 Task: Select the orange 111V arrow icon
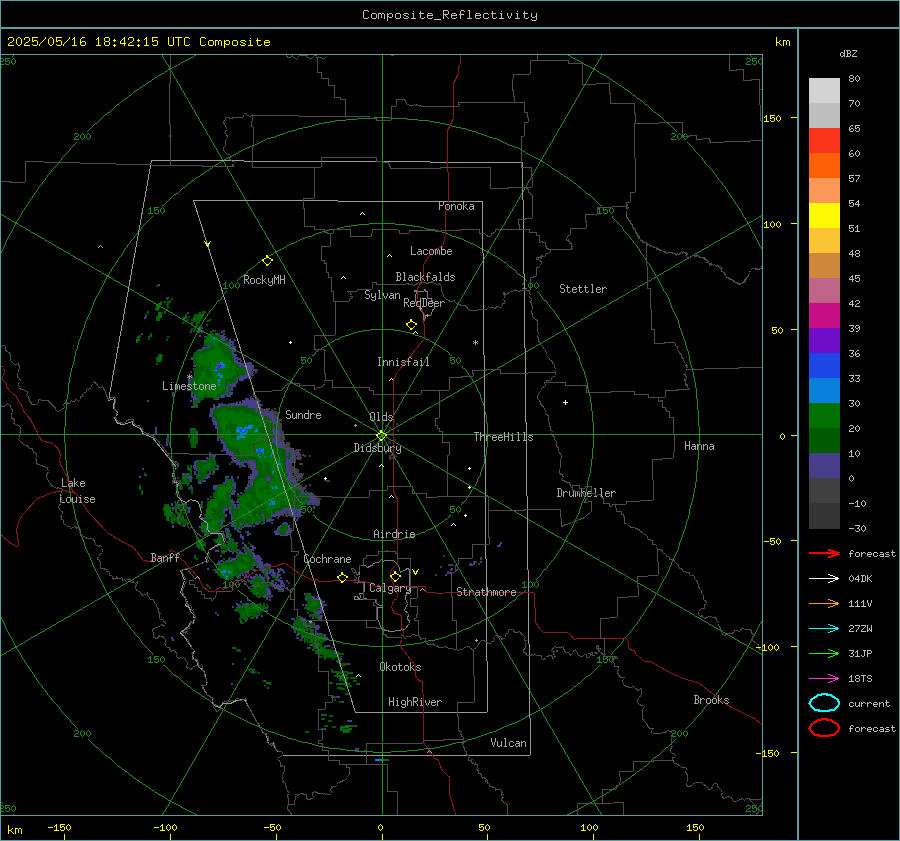(824, 603)
